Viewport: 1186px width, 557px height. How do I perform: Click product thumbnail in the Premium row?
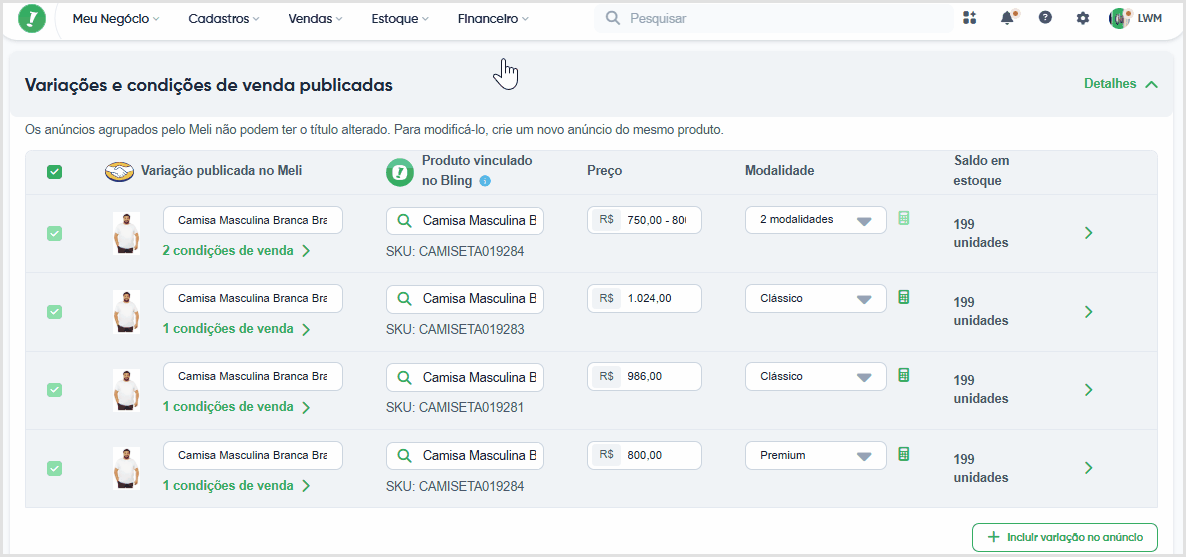[x=126, y=468]
